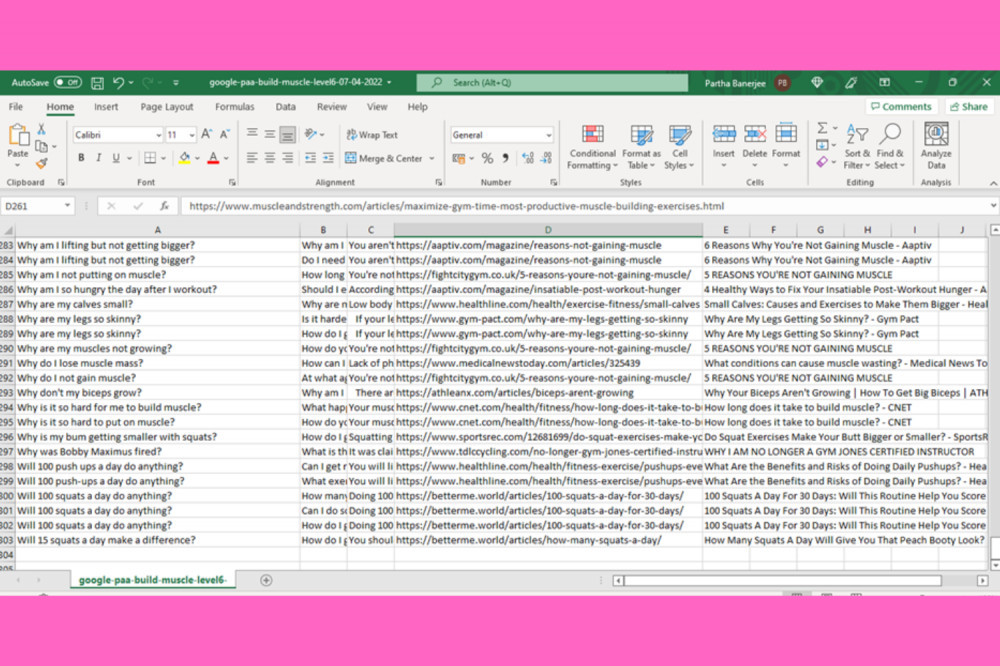Open the Font Color dropdown arrow

click(x=226, y=158)
